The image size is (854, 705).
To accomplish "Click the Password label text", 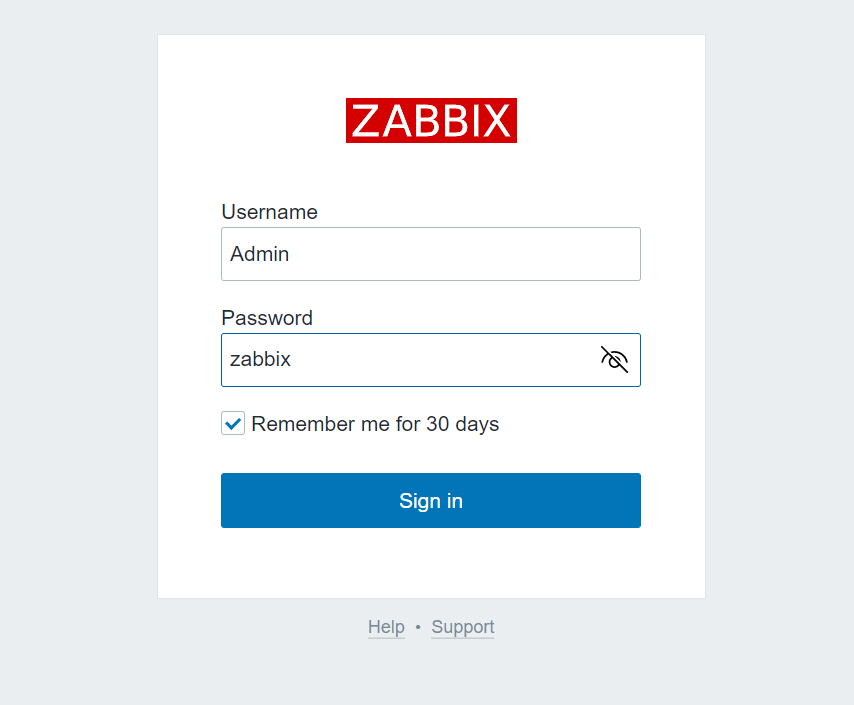I will pyautogui.click(x=267, y=318).
